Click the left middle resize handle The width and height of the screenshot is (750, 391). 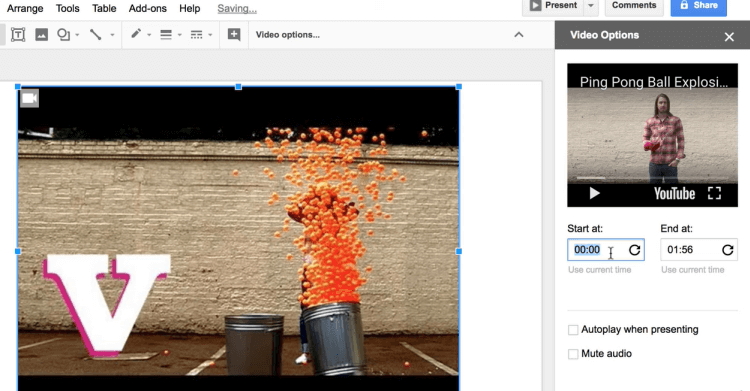coord(18,251)
